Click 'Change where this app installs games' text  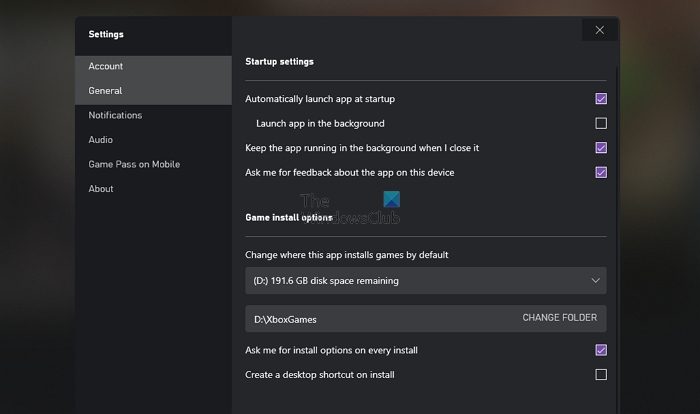pyautogui.click(x=346, y=255)
